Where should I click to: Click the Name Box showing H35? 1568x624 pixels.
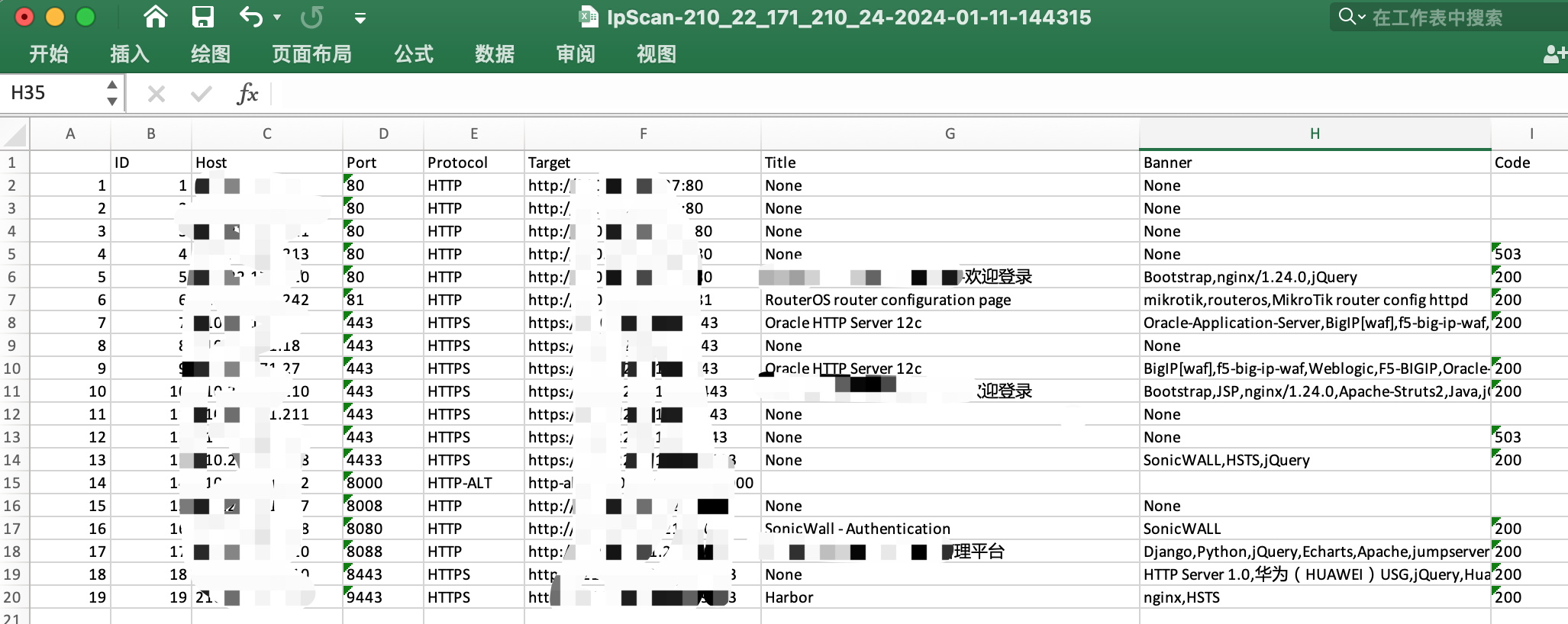[52, 93]
